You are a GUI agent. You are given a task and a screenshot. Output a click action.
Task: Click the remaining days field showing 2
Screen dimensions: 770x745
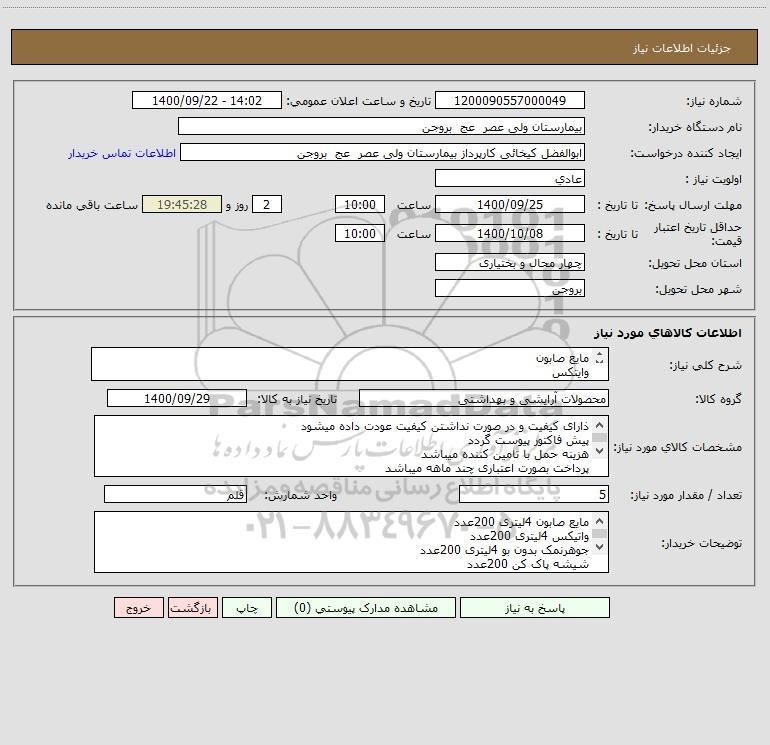(267, 204)
